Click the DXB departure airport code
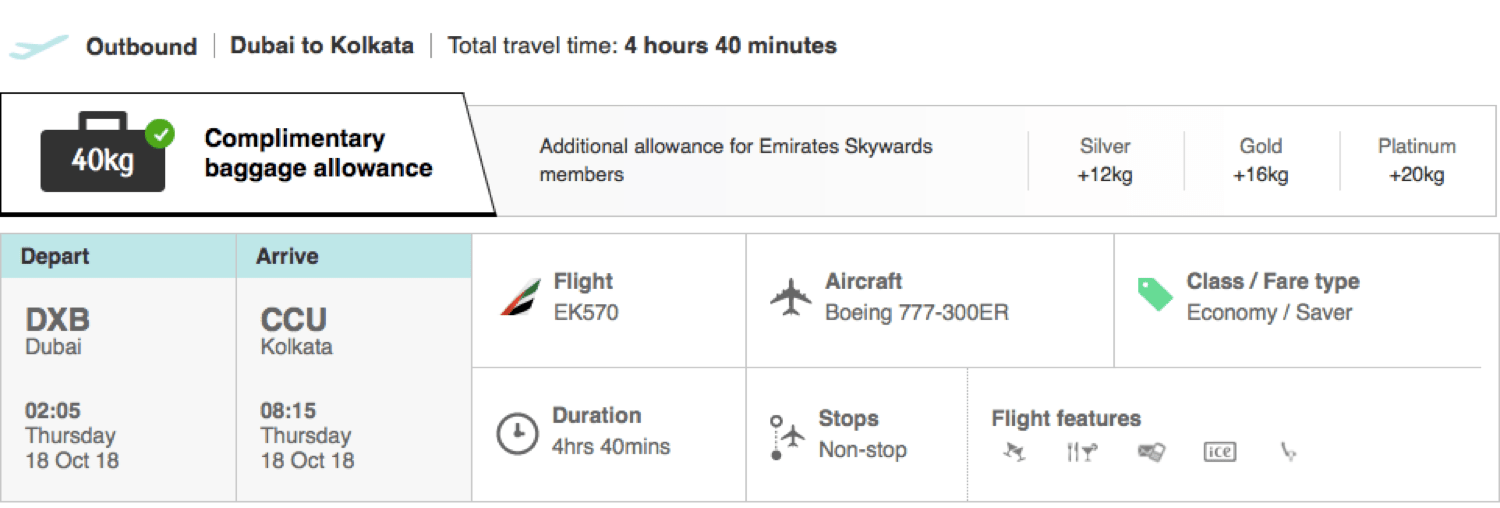Screen dimensions: 1500x508 [57, 320]
